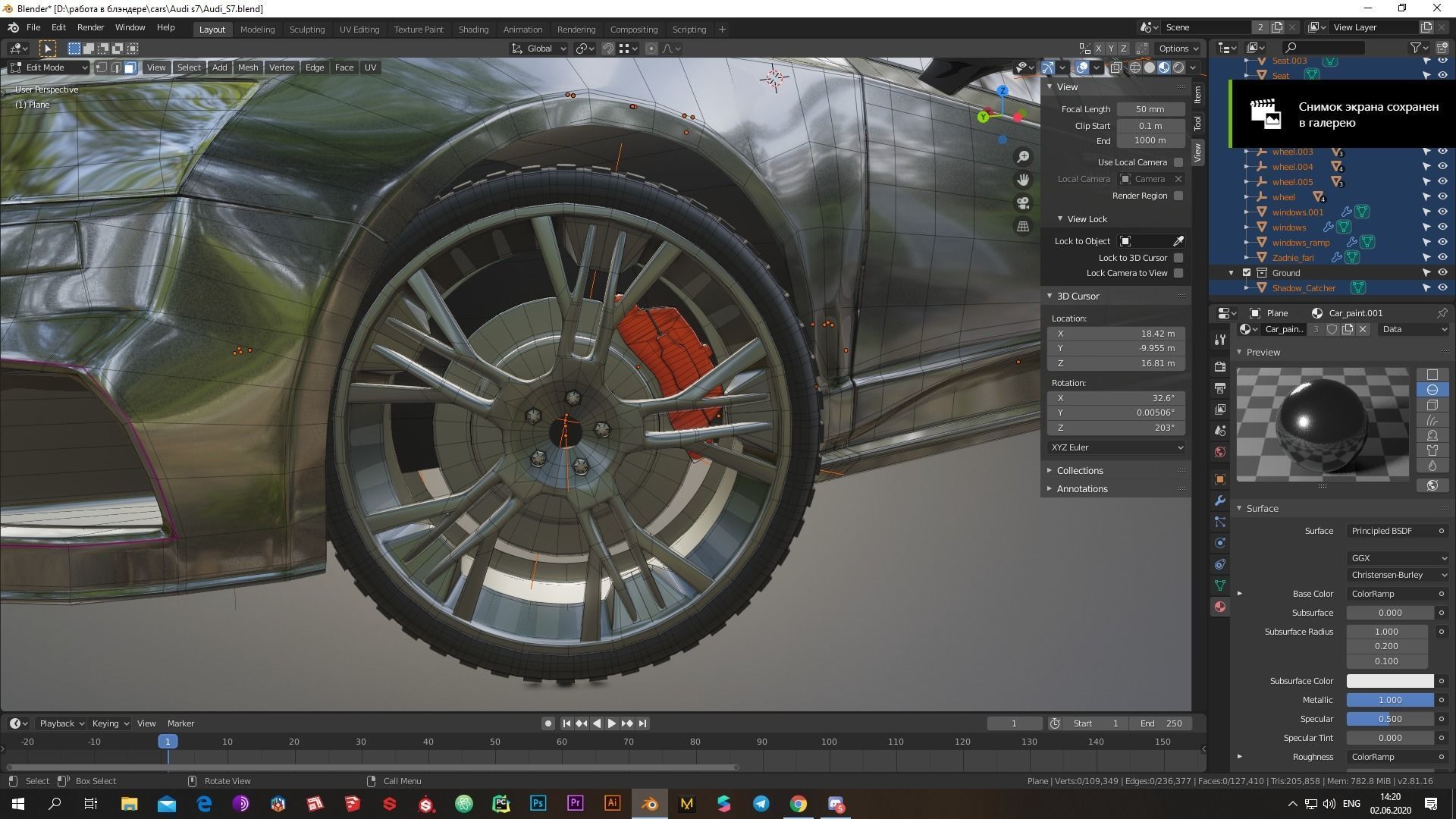This screenshot has width=1456, height=819.
Task: Open XYZ Euler rotation mode dropdown
Action: [1116, 447]
